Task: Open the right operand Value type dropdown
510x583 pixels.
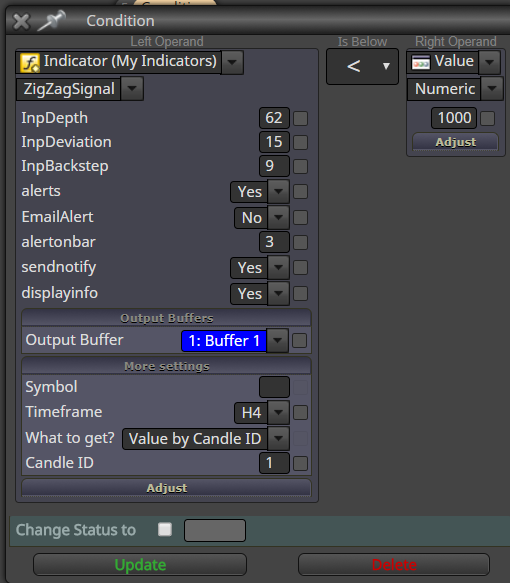Action: click(490, 62)
